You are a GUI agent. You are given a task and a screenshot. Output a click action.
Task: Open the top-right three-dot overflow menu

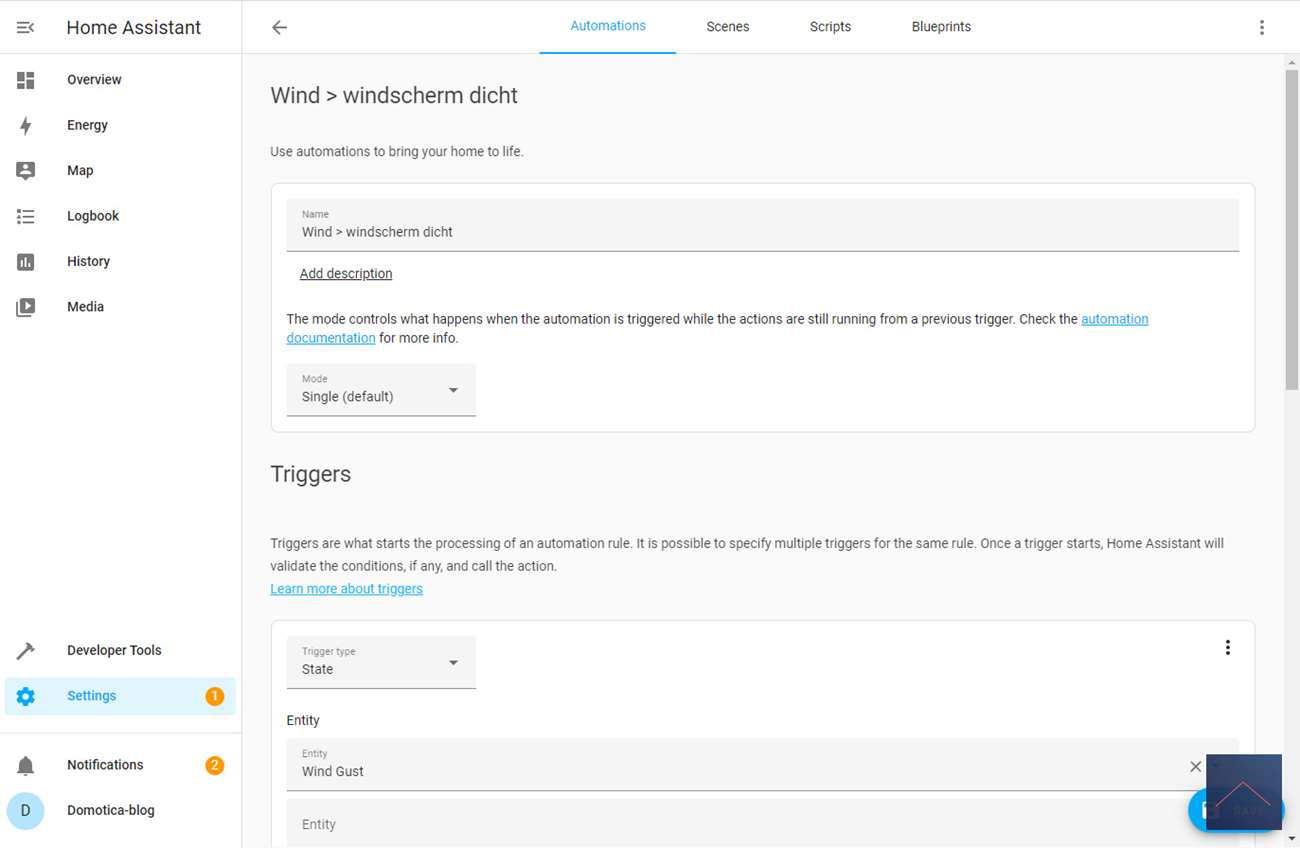tap(1262, 28)
